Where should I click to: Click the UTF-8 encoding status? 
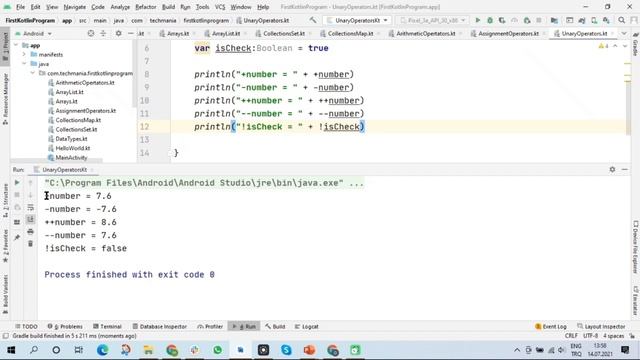pyautogui.click(x=590, y=336)
